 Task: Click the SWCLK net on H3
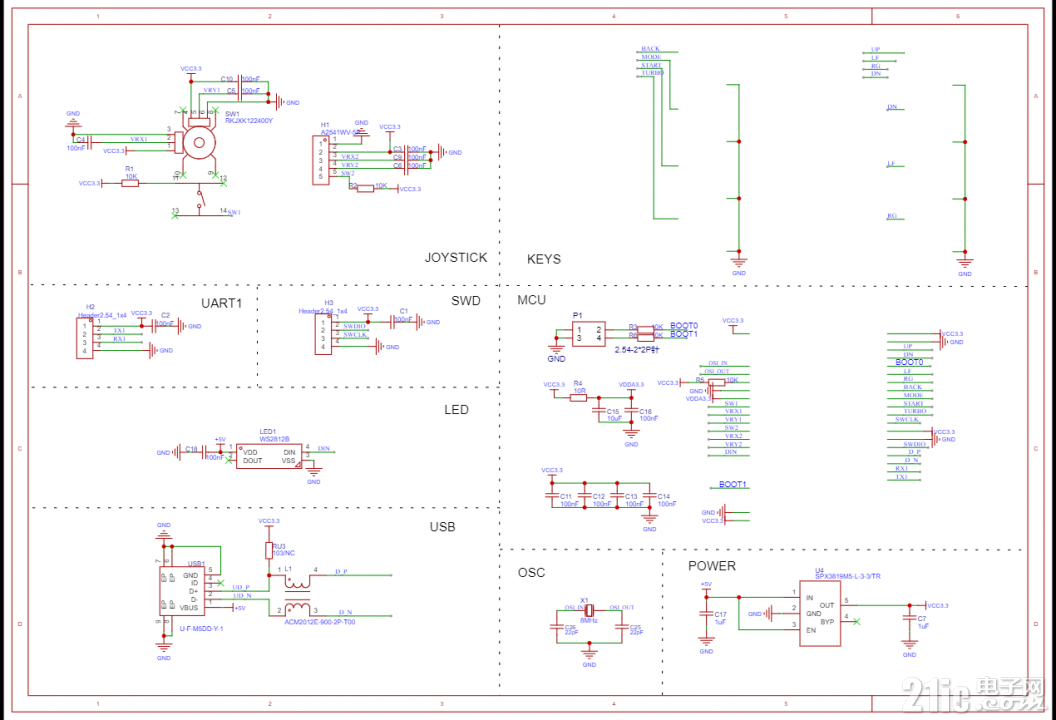(355, 335)
